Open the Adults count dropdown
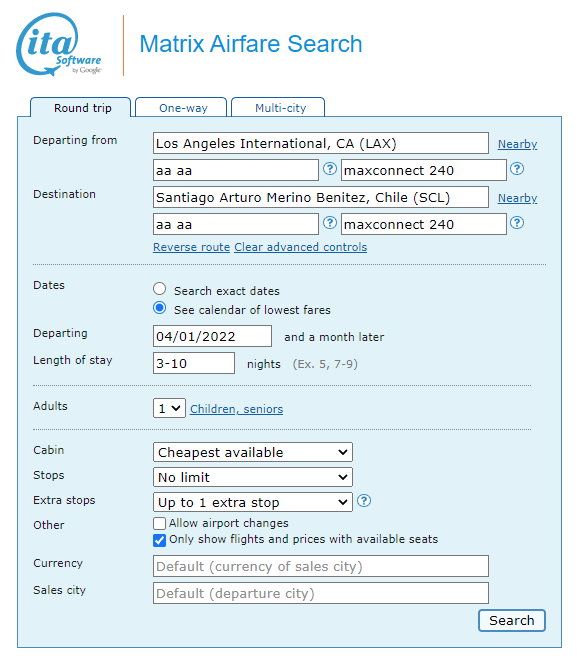 pos(169,408)
